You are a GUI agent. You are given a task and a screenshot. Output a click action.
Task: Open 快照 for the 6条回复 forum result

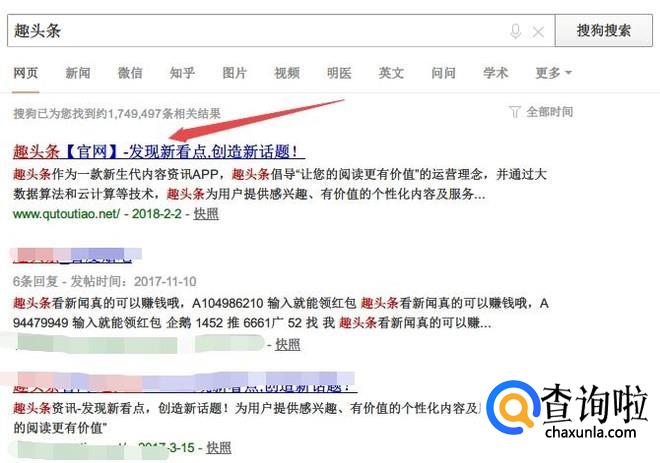point(287,345)
